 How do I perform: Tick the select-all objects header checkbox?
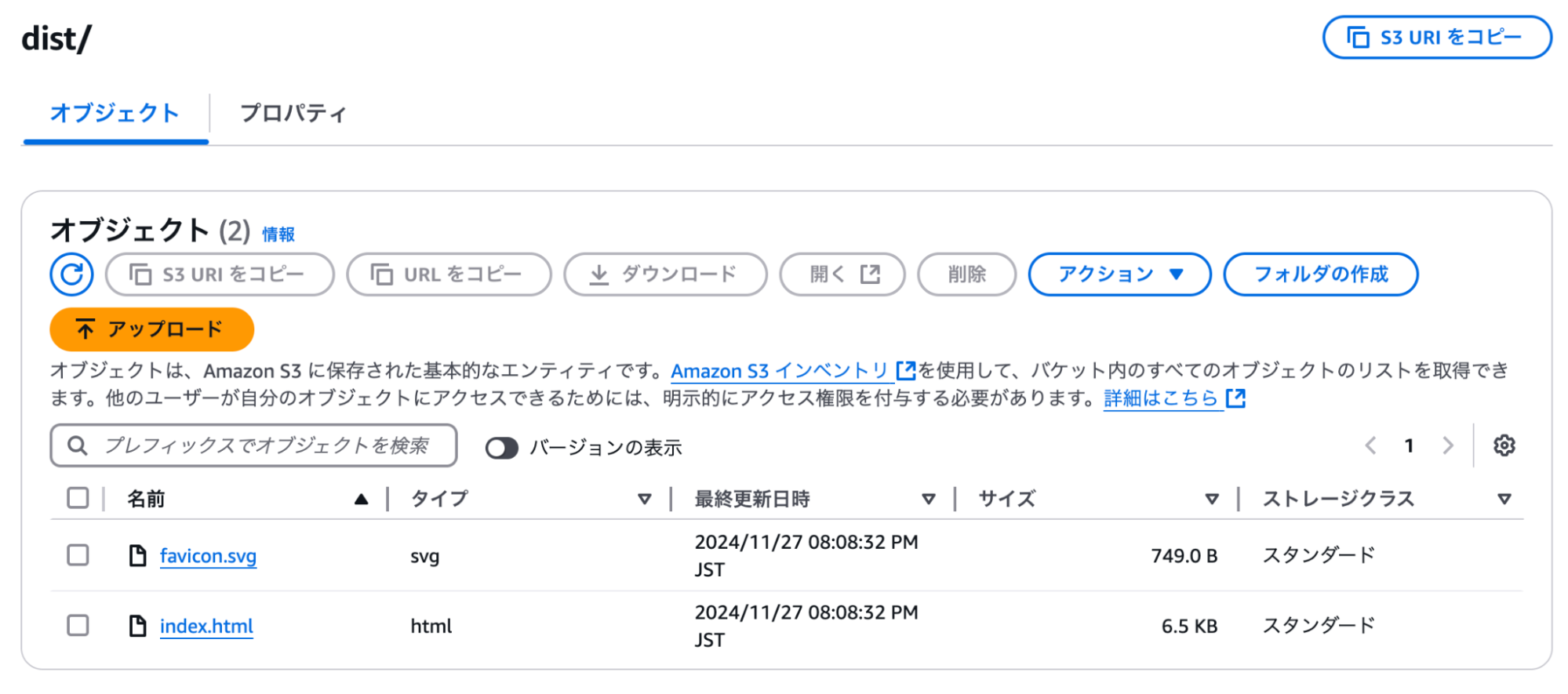[78, 498]
